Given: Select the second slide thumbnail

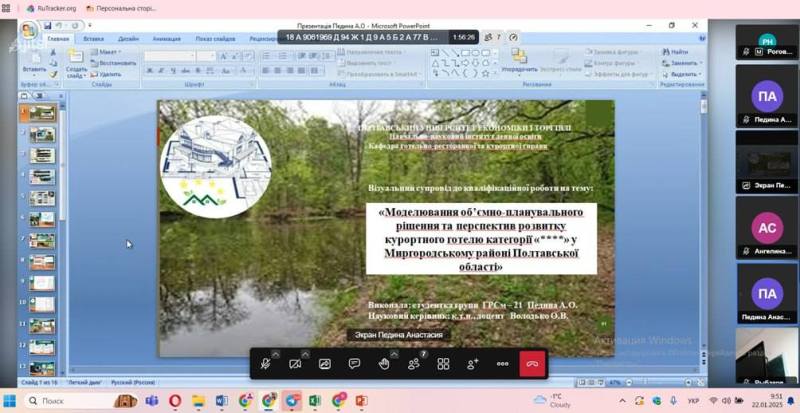Looking at the screenshot, I should [x=41, y=134].
